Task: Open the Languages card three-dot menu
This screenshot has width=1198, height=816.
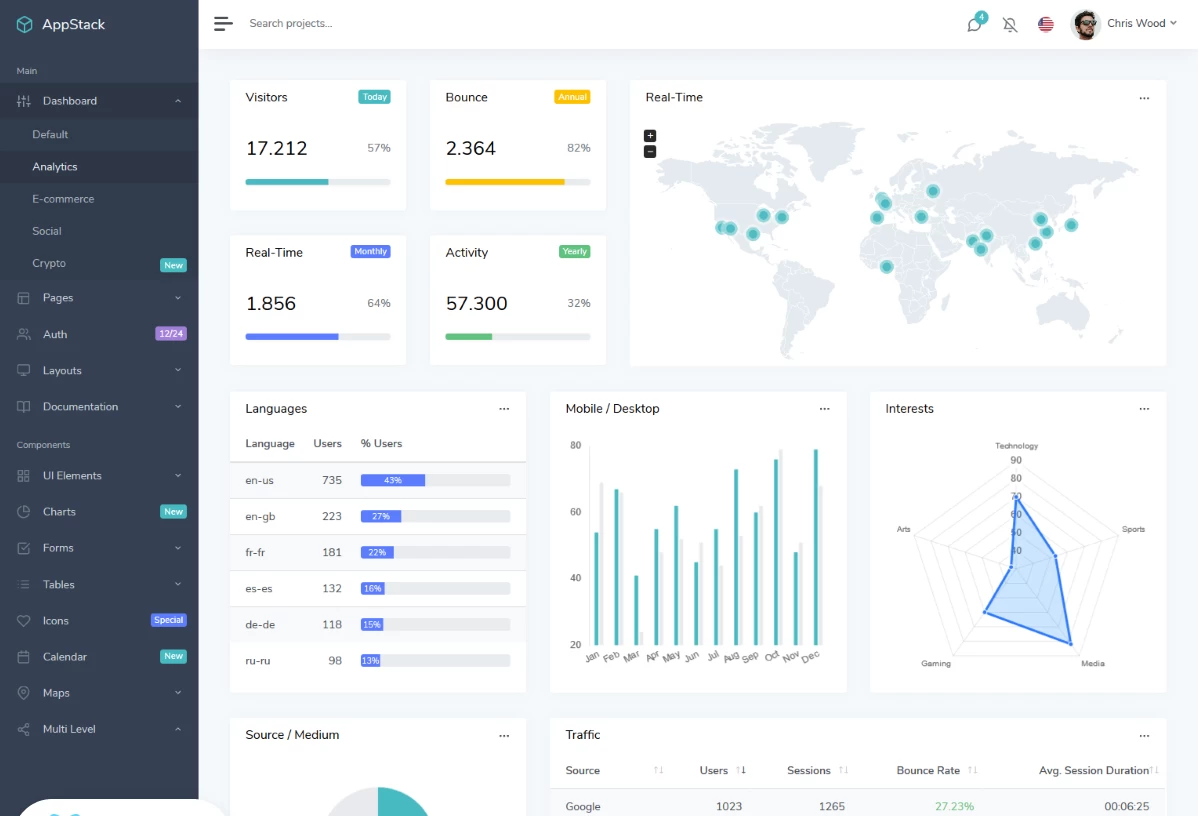Action: (504, 409)
